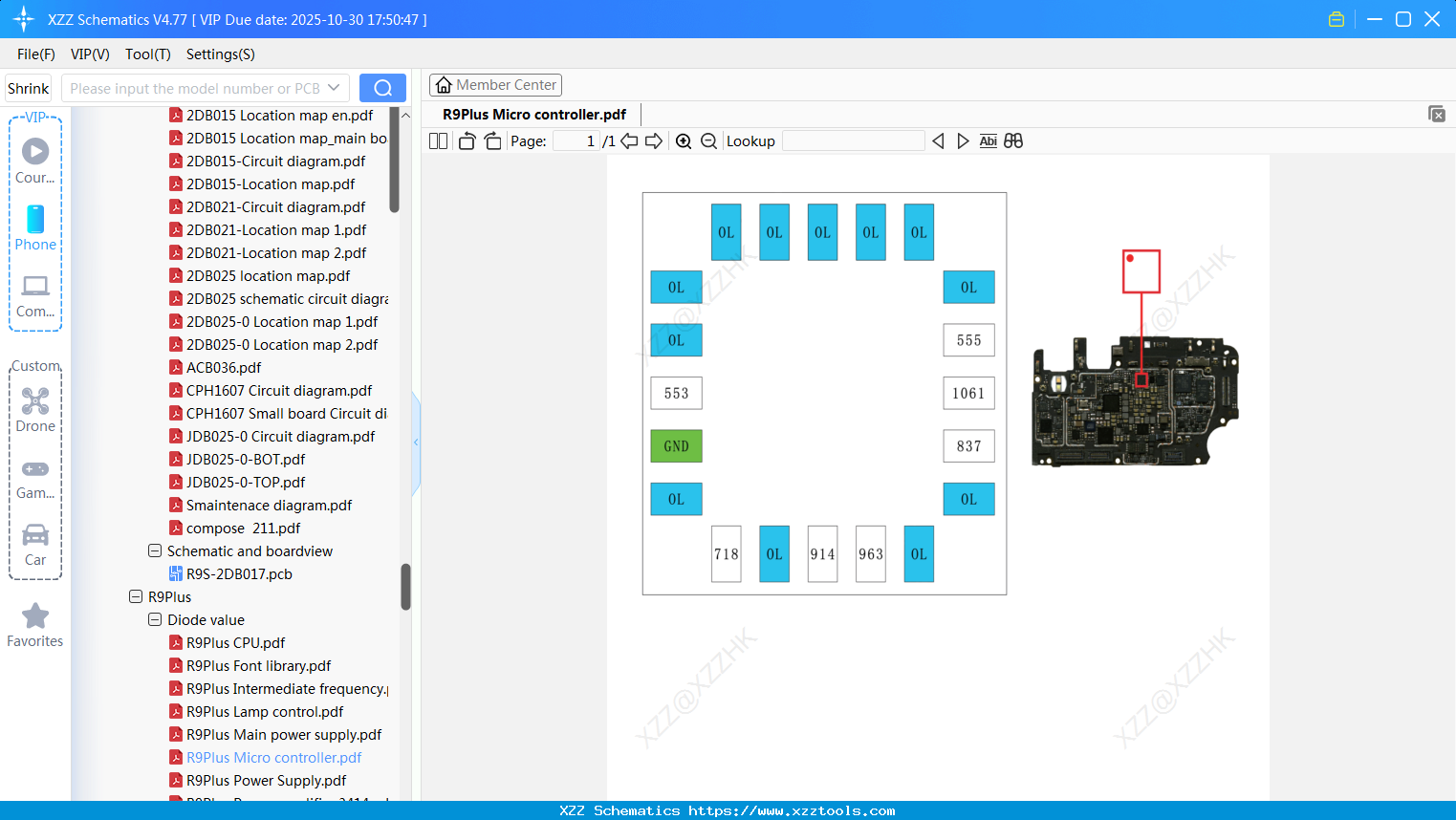The width and height of the screenshot is (1456, 820).
Task: Open JDB025-0-TOP.pdf
Action: [246, 483]
